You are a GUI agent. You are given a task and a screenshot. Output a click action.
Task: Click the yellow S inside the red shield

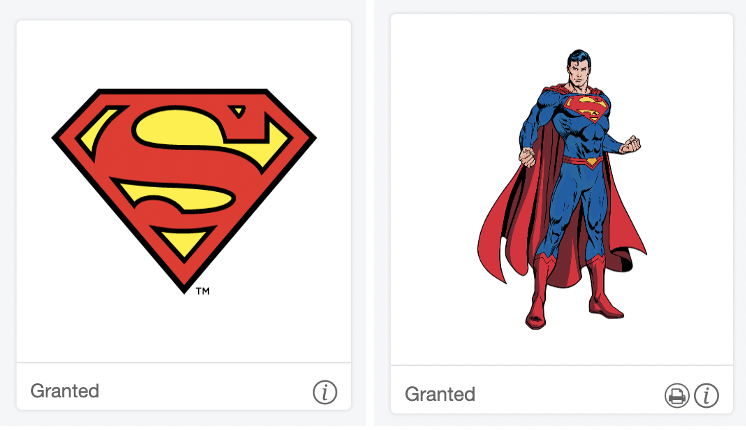click(183, 159)
